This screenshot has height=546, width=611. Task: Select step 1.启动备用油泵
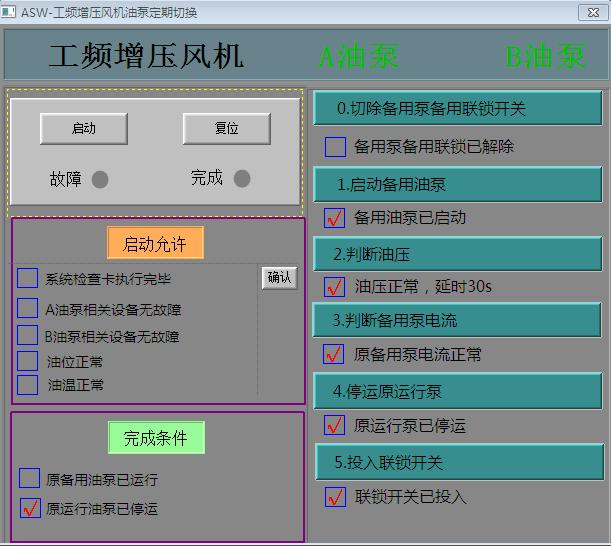pyautogui.click(x=457, y=184)
